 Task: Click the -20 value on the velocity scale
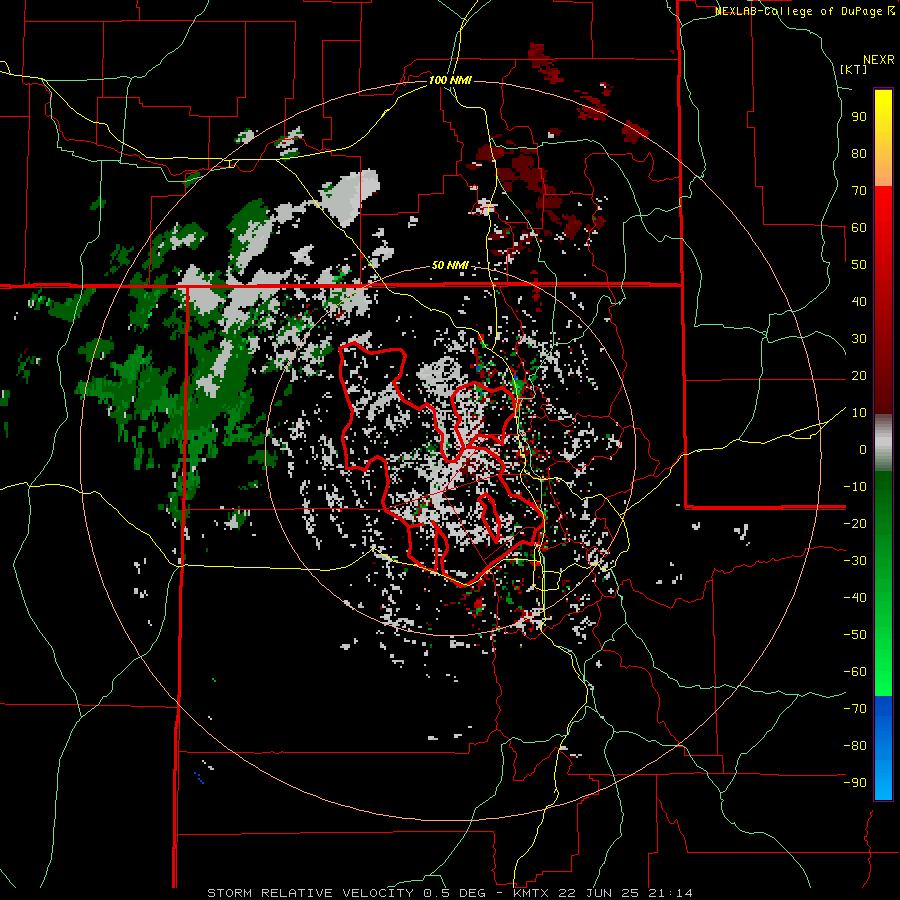[x=855, y=523]
